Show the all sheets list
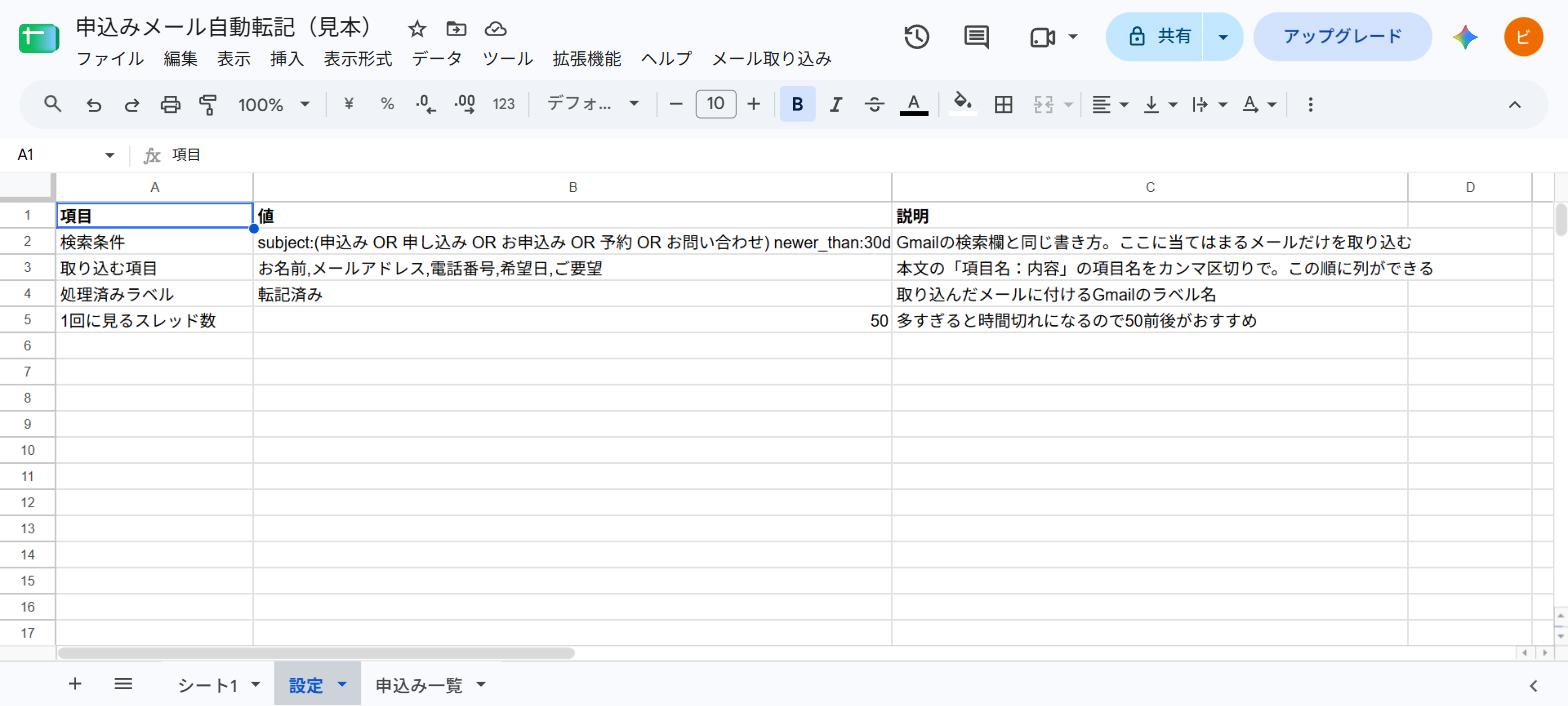Viewport: 1568px width, 706px height. pyautogui.click(x=123, y=684)
